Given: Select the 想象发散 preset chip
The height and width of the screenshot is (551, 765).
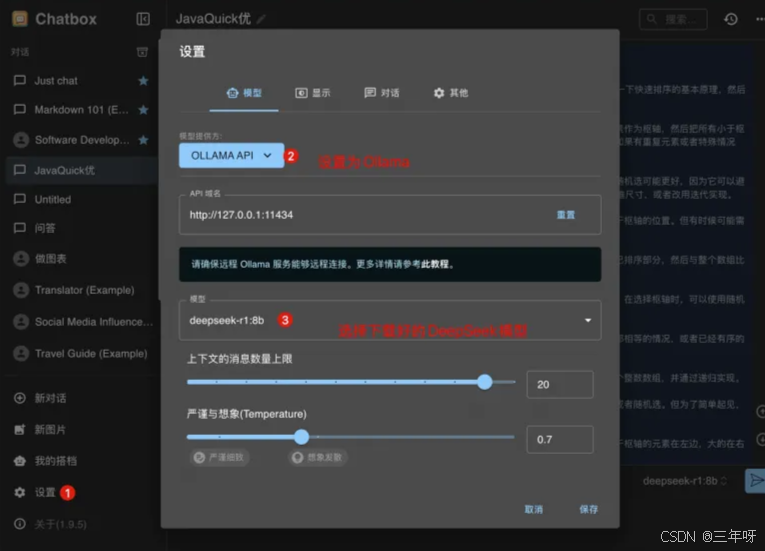Looking at the screenshot, I should click(318, 457).
